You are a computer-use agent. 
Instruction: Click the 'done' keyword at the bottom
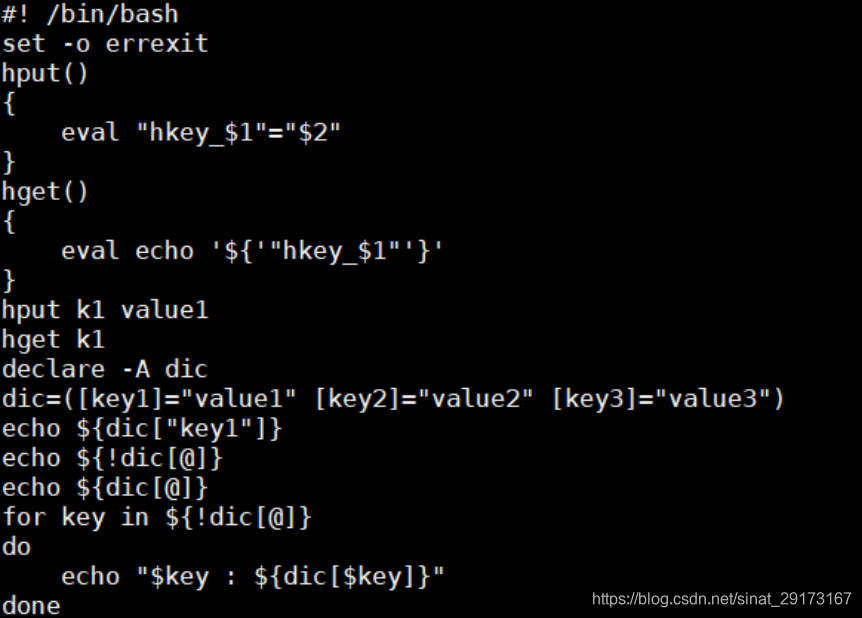pos(31,605)
